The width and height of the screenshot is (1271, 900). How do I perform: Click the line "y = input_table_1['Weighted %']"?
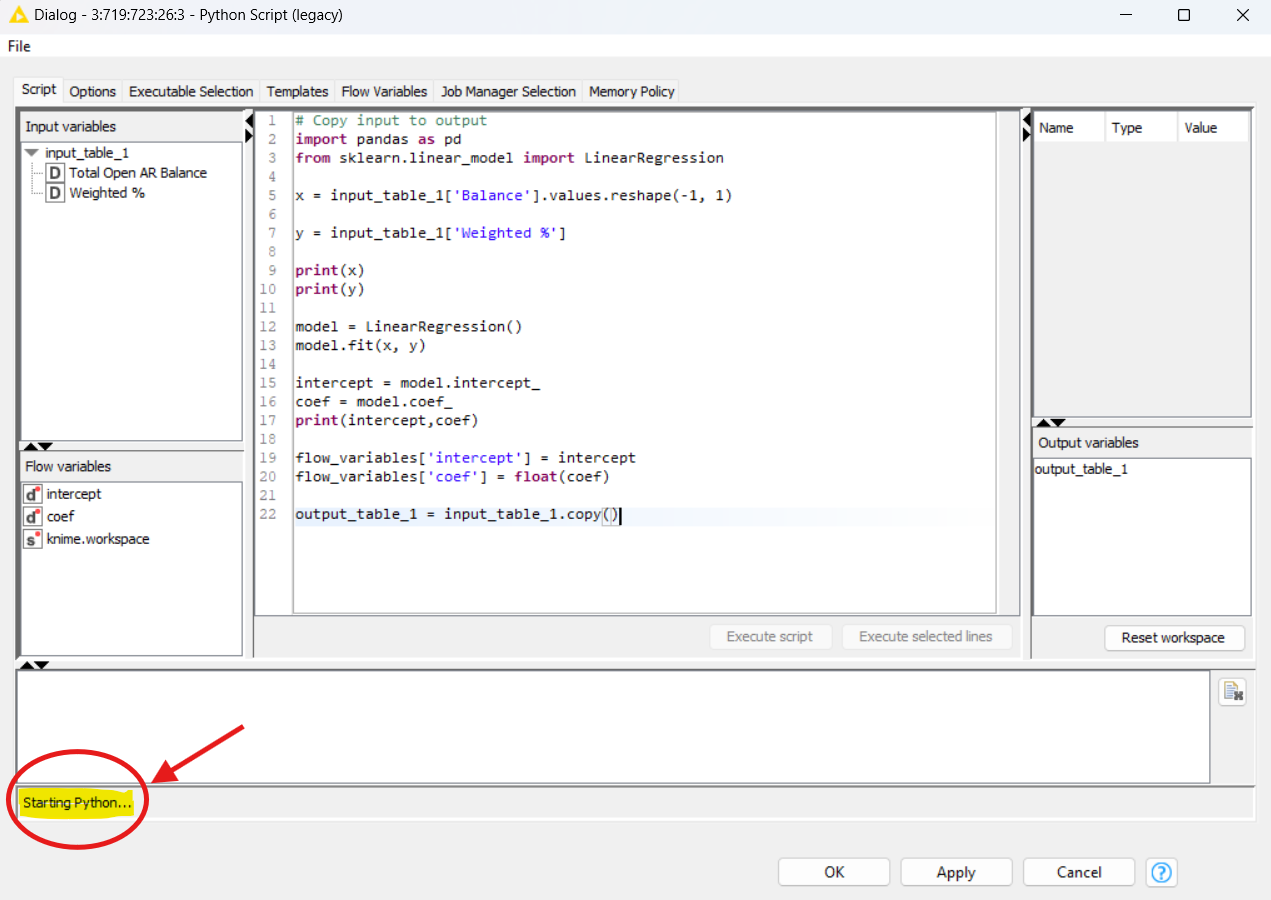click(430, 233)
